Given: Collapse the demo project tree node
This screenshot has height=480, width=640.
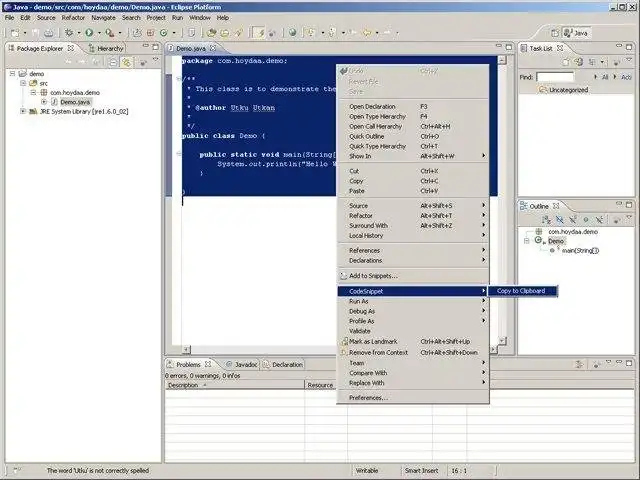Looking at the screenshot, I should click(x=12, y=73).
